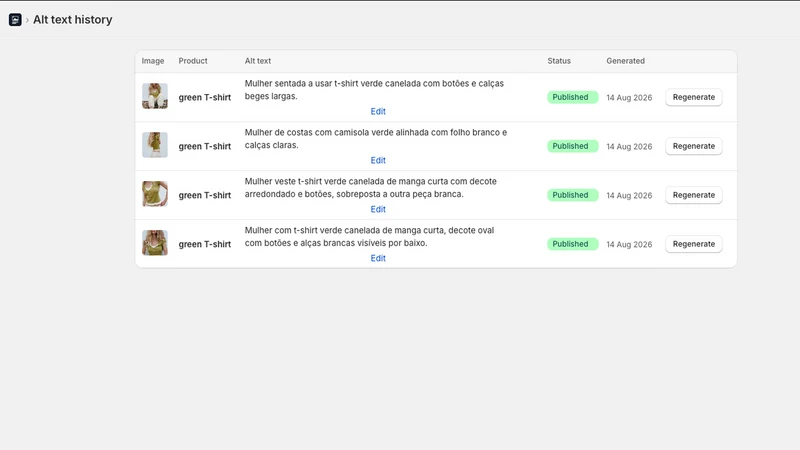
Task: Click the text 'Mulher com t-shirt verde canelada'
Action: pos(312,230)
